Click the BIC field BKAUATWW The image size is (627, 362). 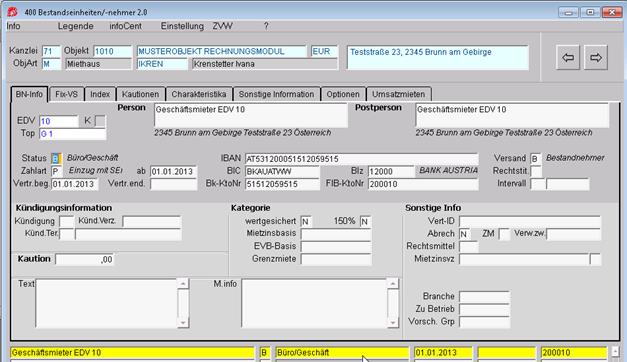[282, 171]
